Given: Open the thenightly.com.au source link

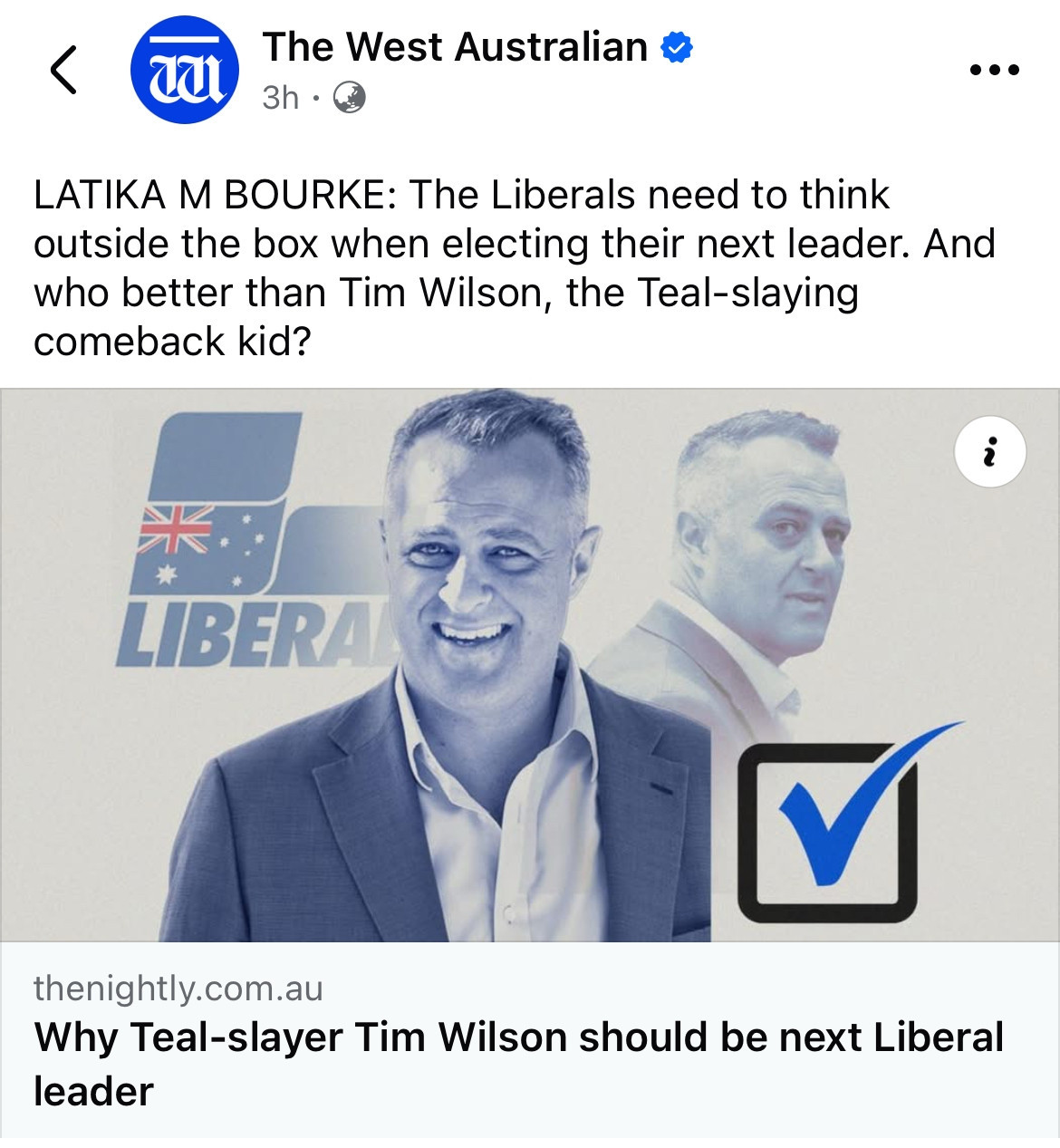Looking at the screenshot, I should click(178, 988).
